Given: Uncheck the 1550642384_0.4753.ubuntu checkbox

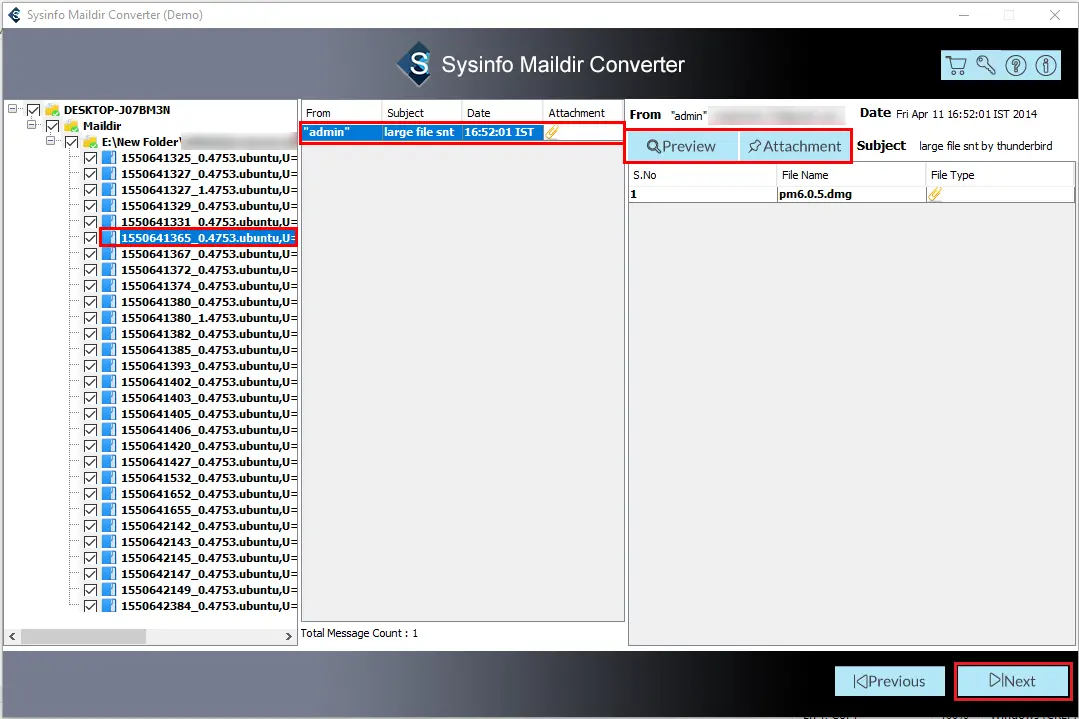Looking at the screenshot, I should (90, 606).
